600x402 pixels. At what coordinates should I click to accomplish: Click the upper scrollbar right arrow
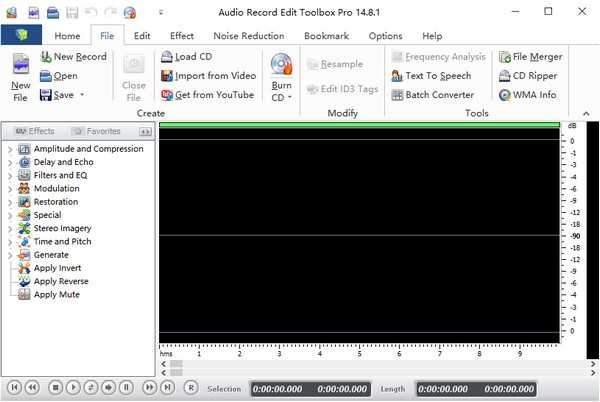pyautogui.click(x=593, y=364)
